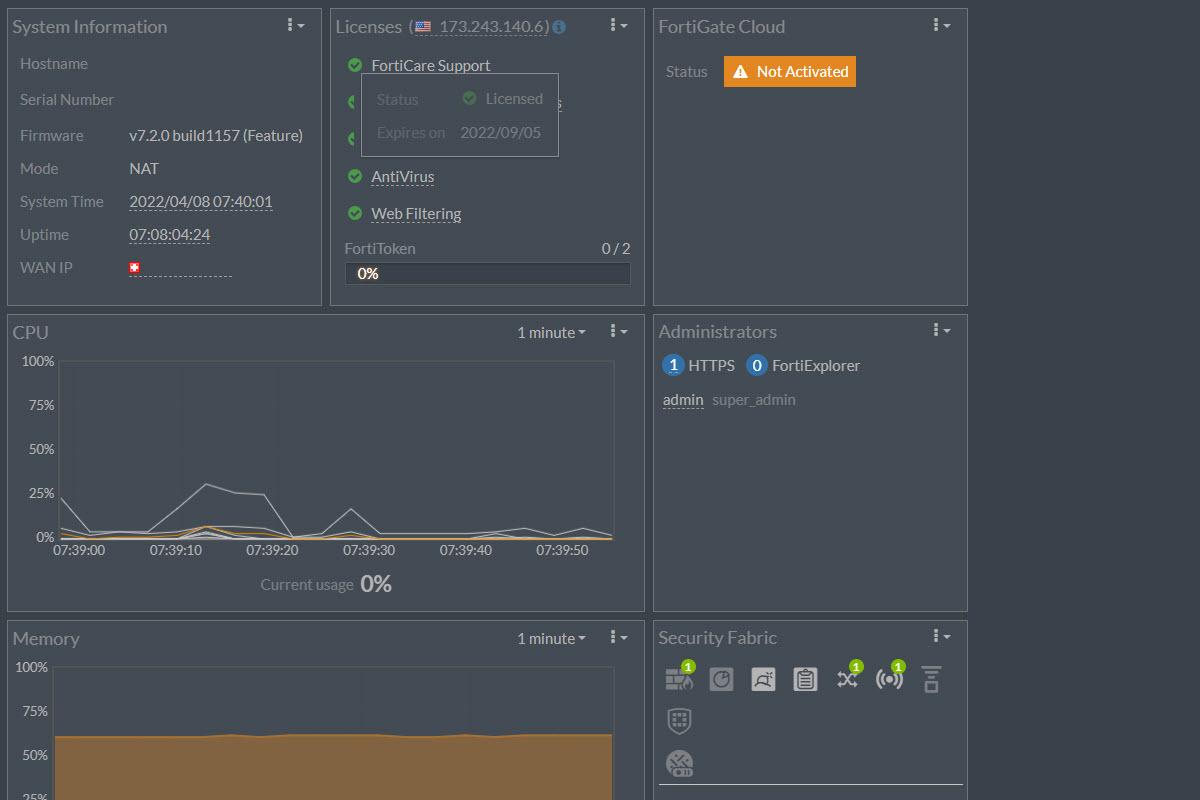This screenshot has height=800, width=1200.
Task: Click the Serial Number label
Action: point(67,100)
